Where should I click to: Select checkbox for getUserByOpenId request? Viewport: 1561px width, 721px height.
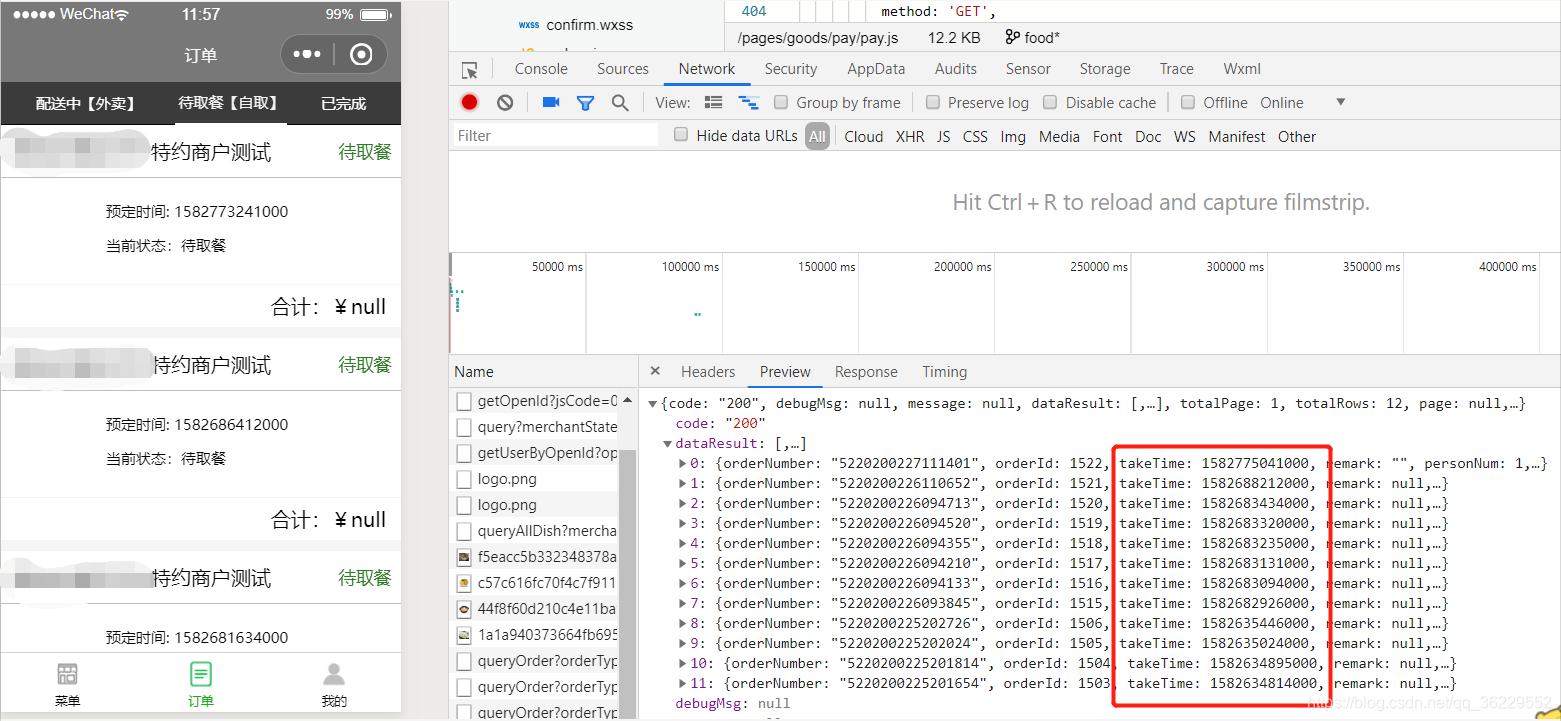tap(464, 453)
